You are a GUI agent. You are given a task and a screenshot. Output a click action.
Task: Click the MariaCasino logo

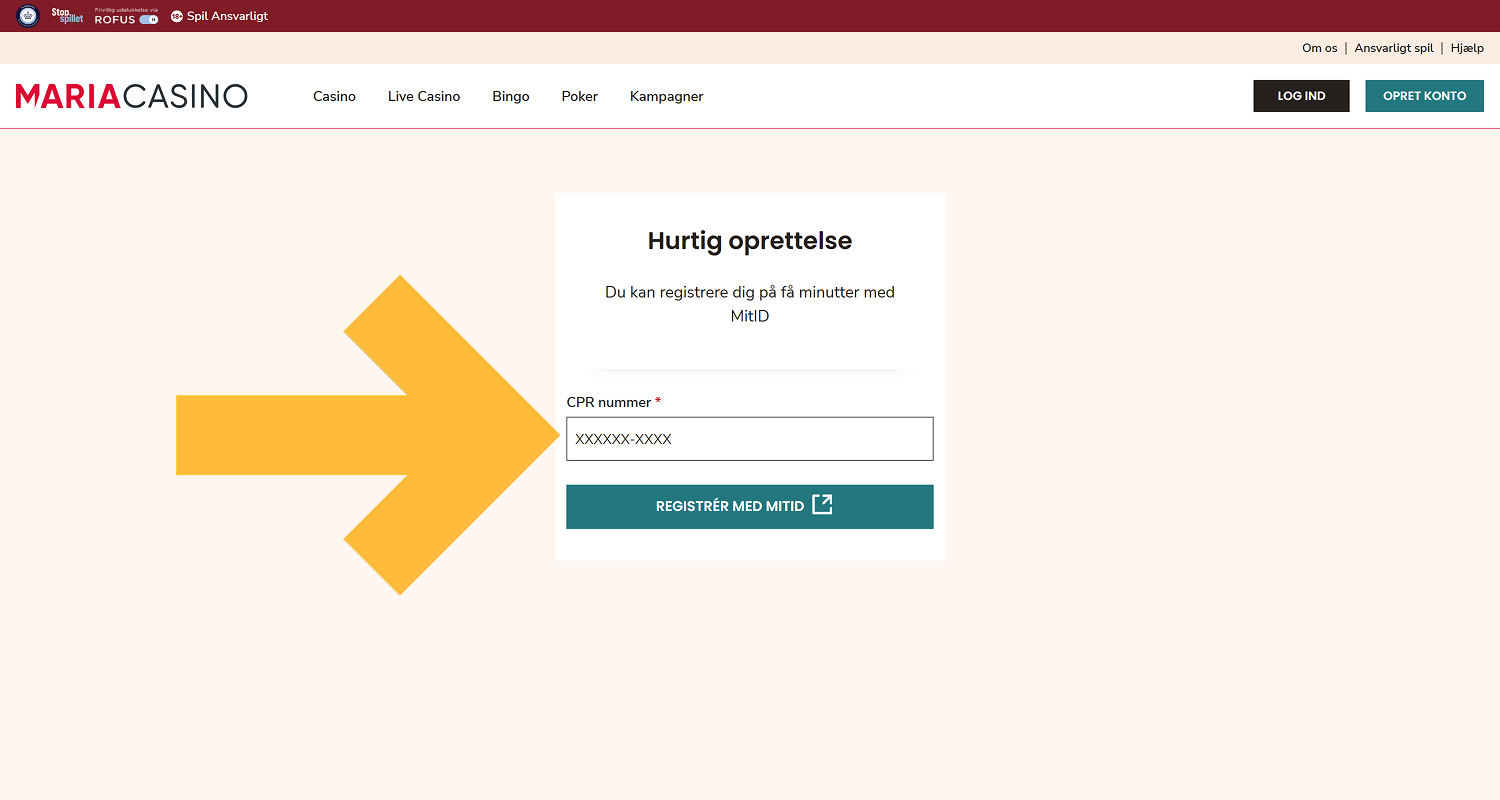pos(131,96)
